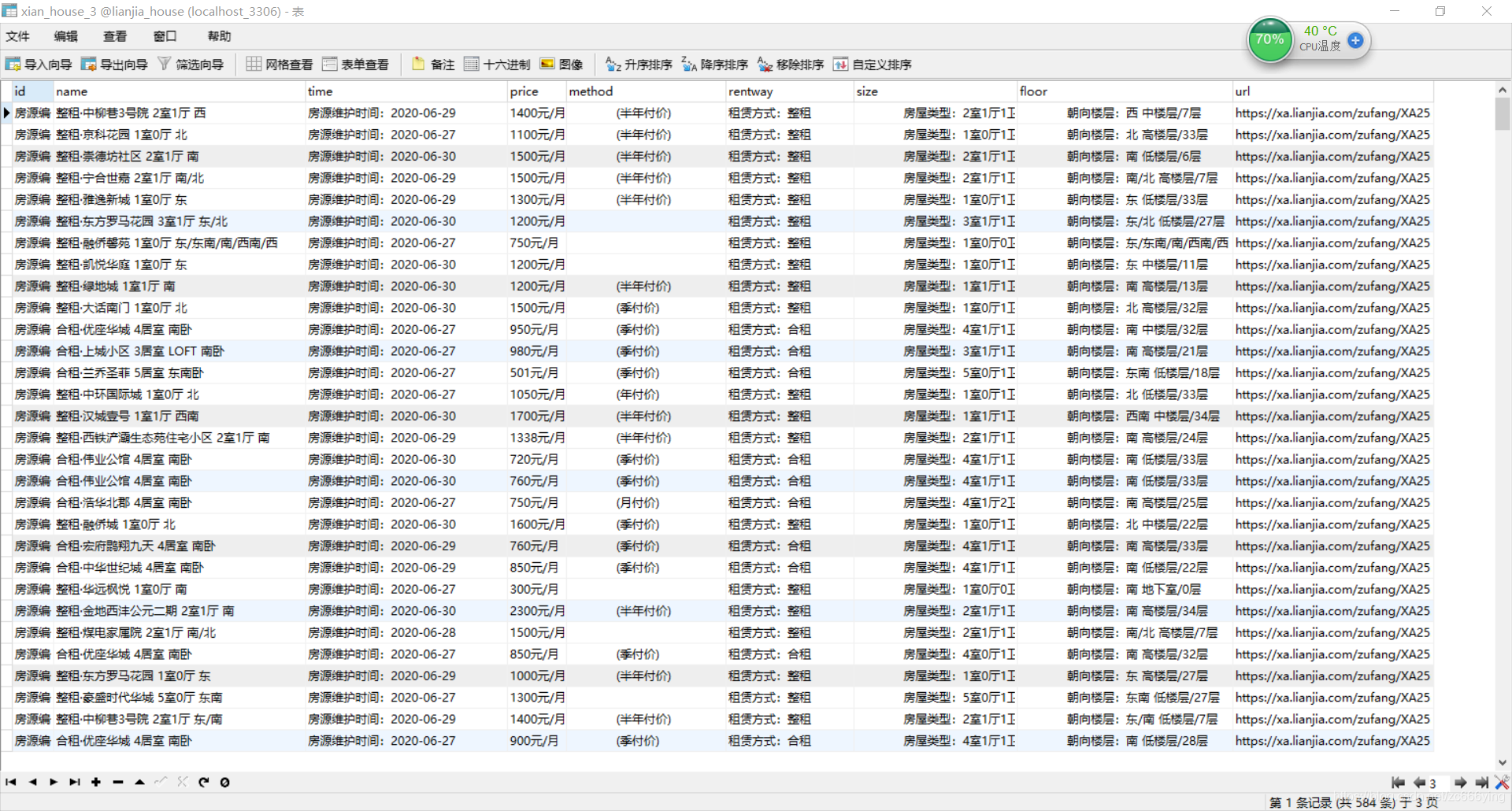The height and width of the screenshot is (811, 1512).
Task: Go to previous record with left triangle
Action: 32,782
